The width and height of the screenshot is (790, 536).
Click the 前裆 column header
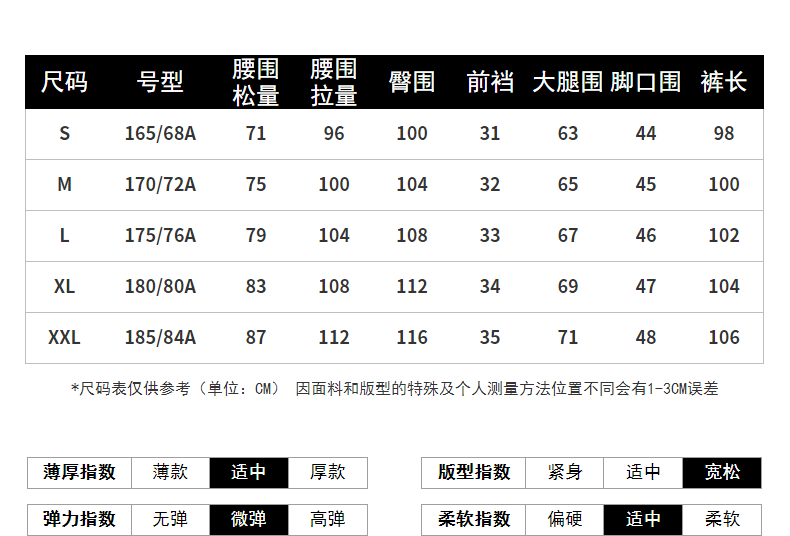point(490,82)
